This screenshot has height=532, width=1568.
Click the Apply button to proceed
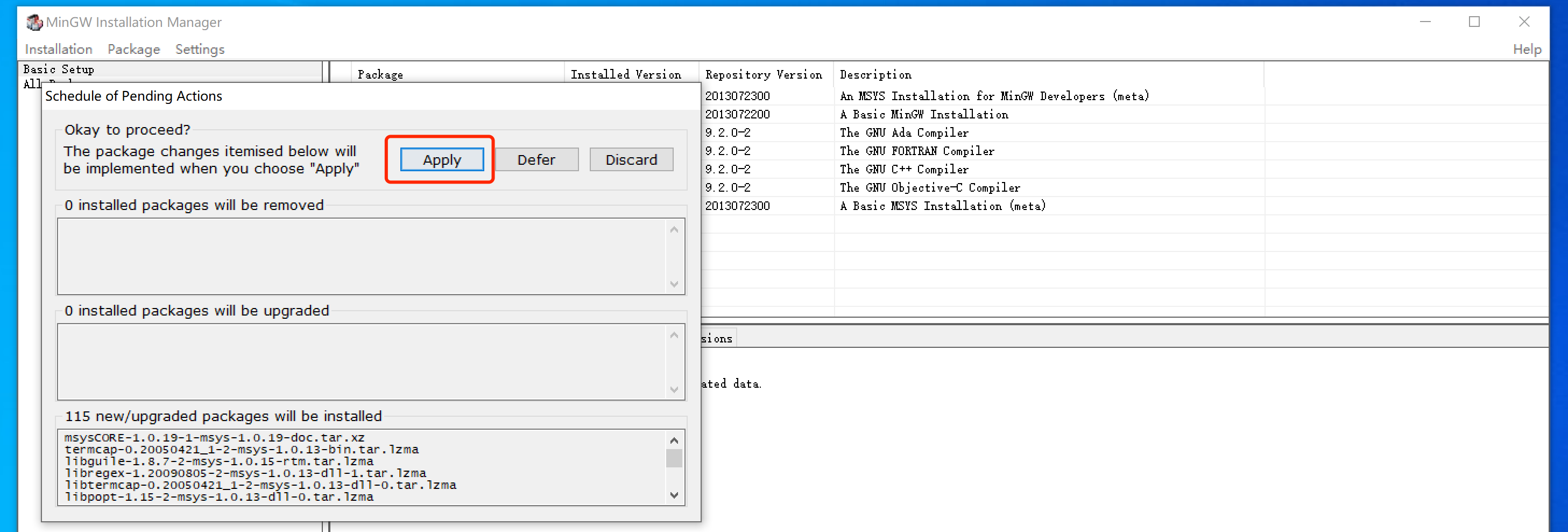442,160
